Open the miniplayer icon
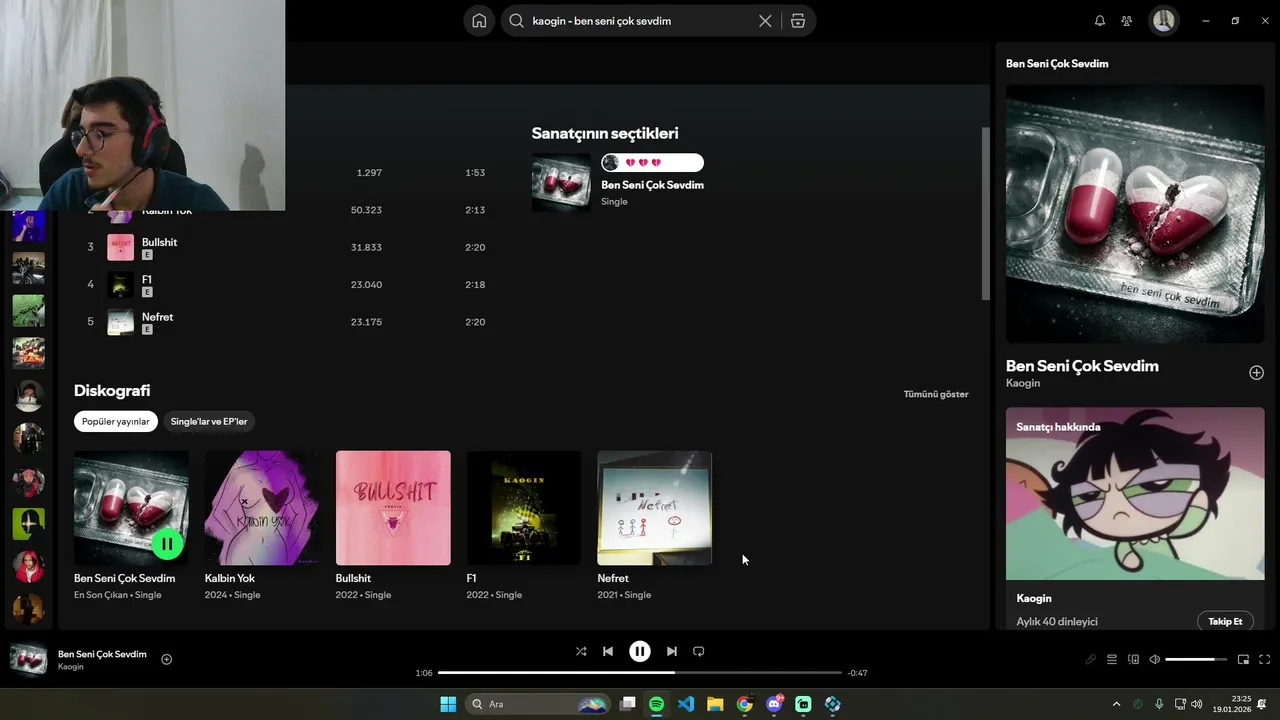The image size is (1280, 720). (x=1244, y=659)
